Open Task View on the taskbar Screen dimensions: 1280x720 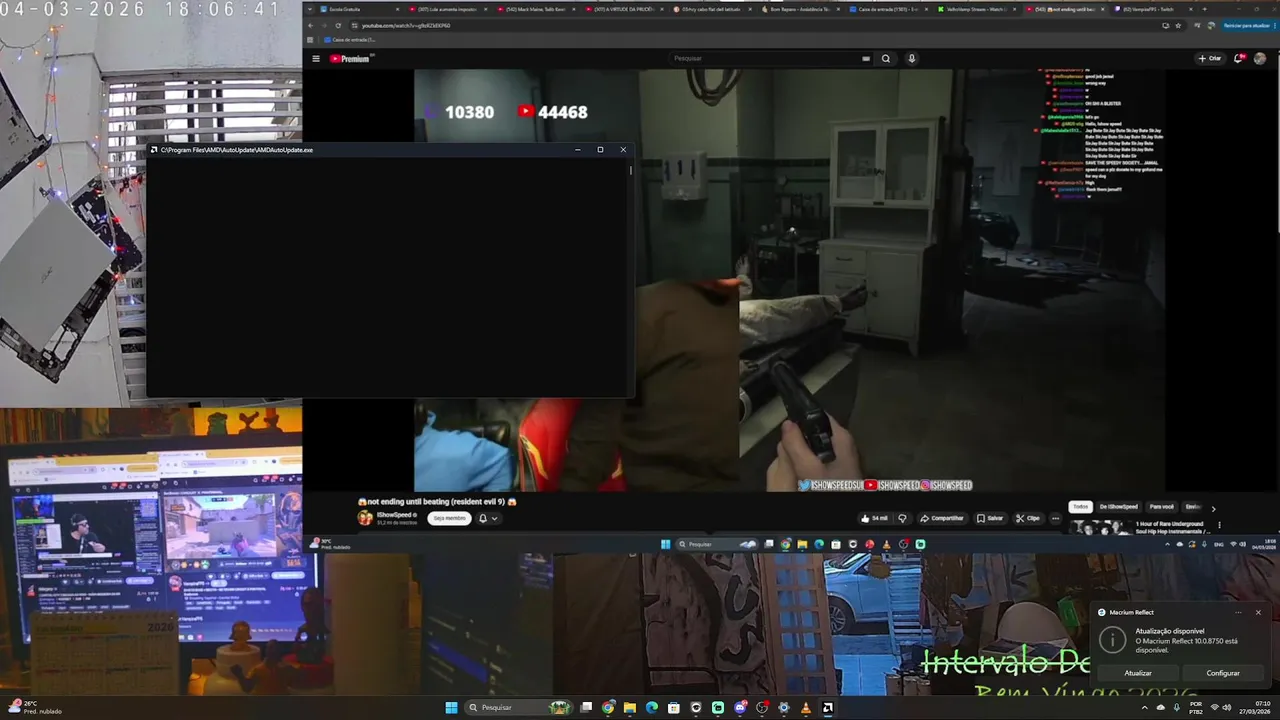tap(587, 708)
